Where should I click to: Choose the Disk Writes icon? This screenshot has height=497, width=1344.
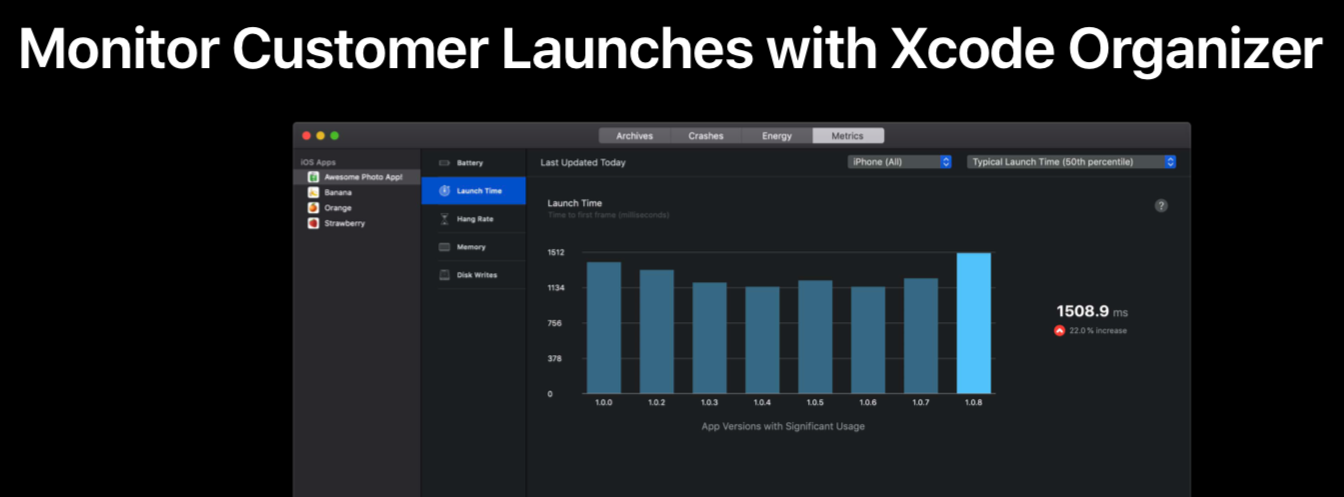[x=445, y=274]
